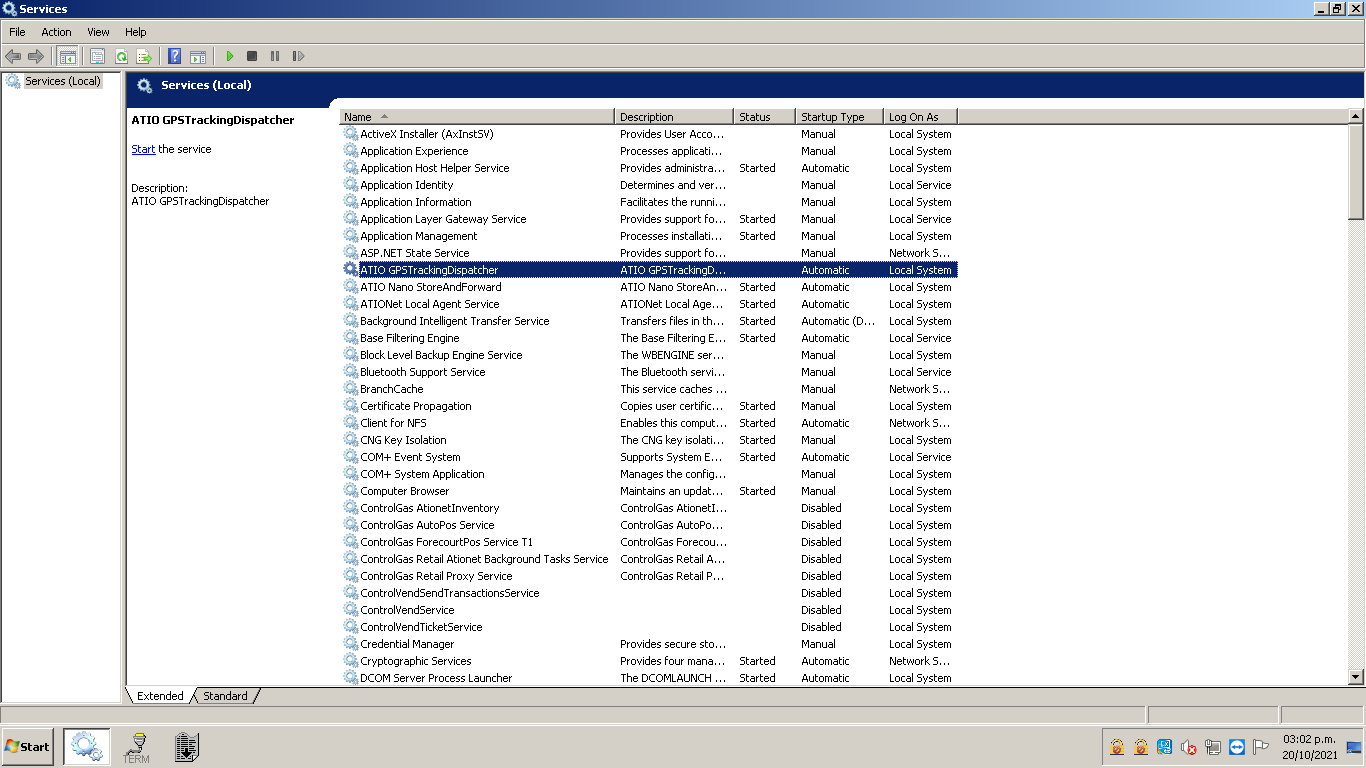The height and width of the screenshot is (768, 1366).
Task: Switch to the Standard tab
Action: (225, 696)
